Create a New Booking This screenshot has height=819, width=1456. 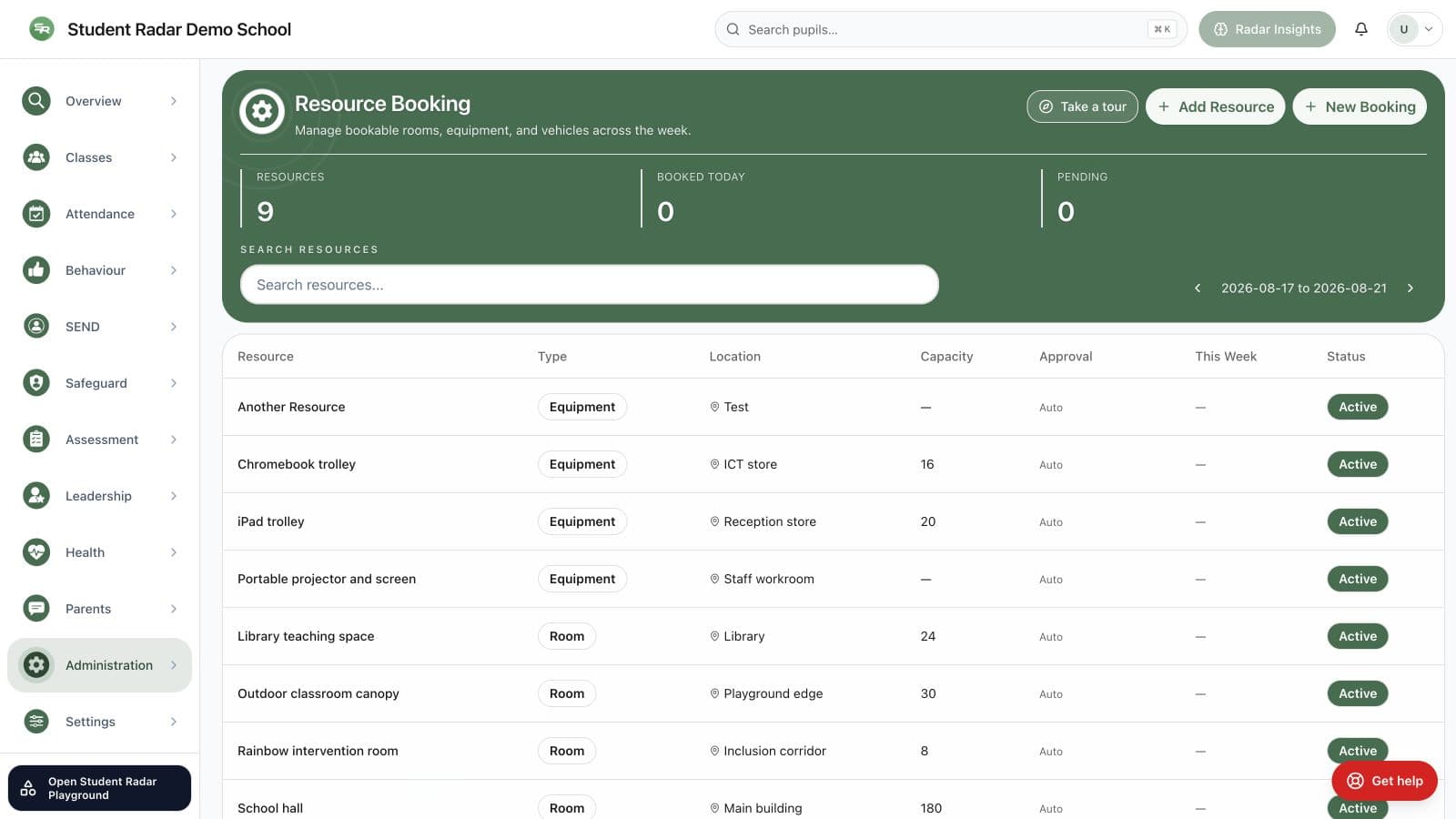[1360, 106]
